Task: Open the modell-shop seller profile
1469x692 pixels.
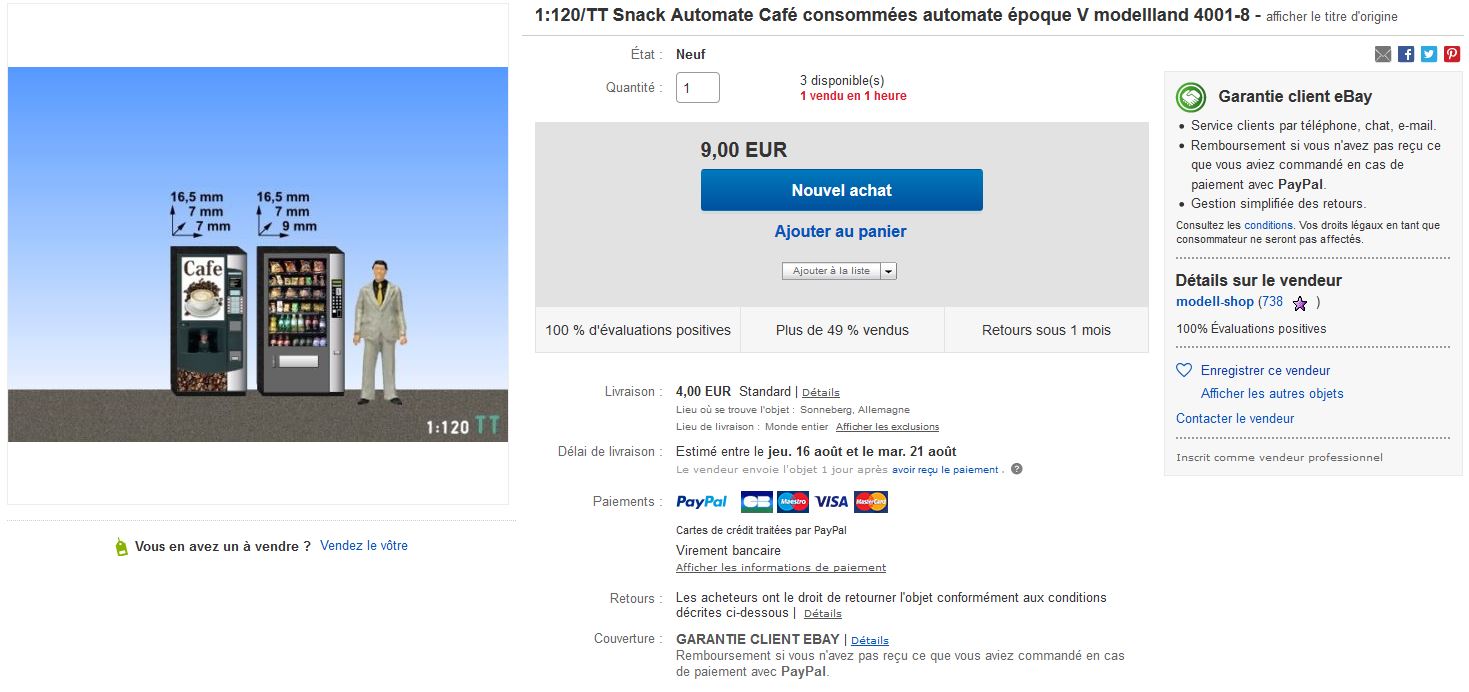Action: [x=1214, y=301]
